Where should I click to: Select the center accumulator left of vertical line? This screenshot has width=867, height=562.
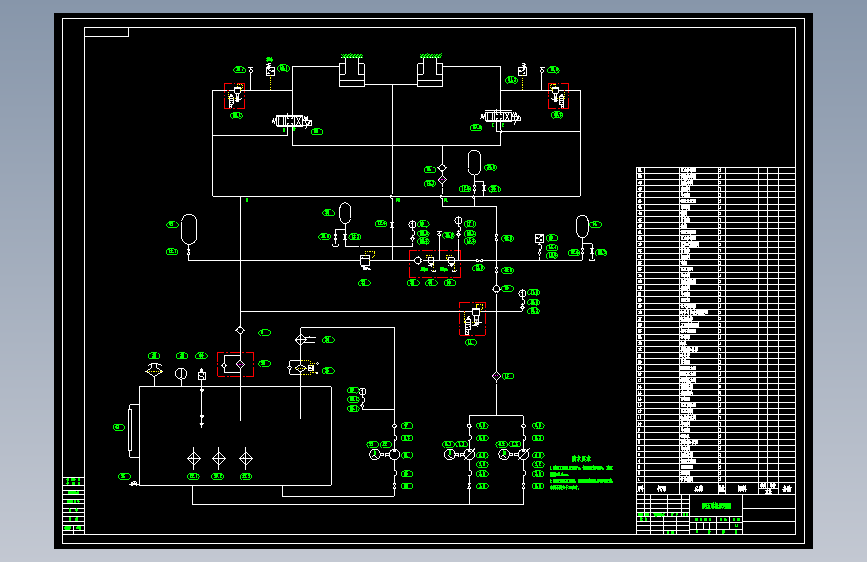pos(345,214)
